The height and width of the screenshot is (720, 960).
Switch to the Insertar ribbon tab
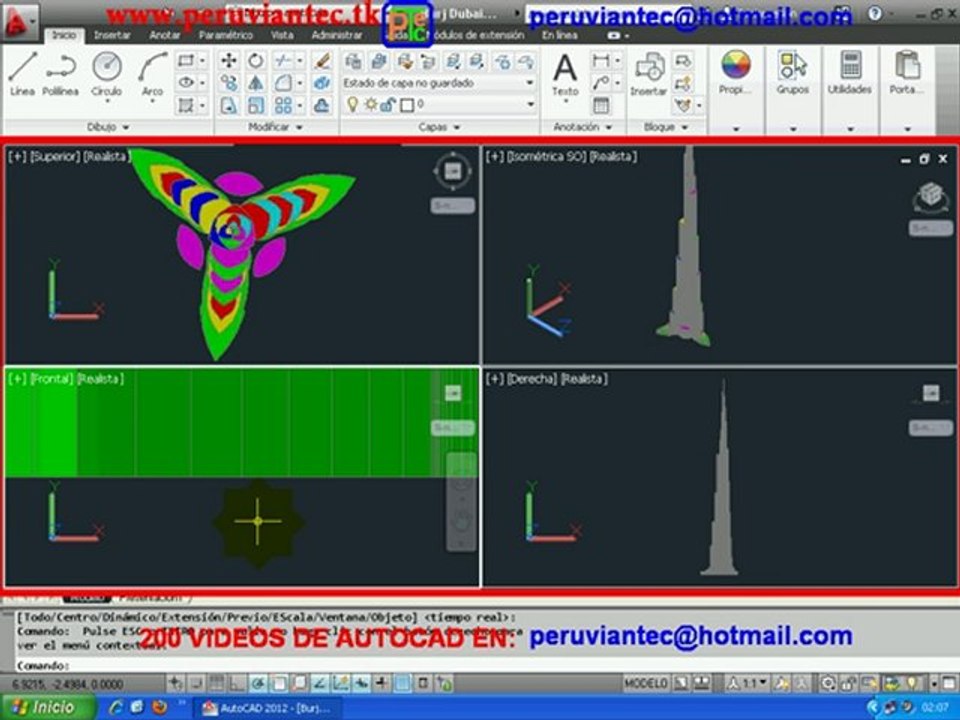(x=112, y=35)
